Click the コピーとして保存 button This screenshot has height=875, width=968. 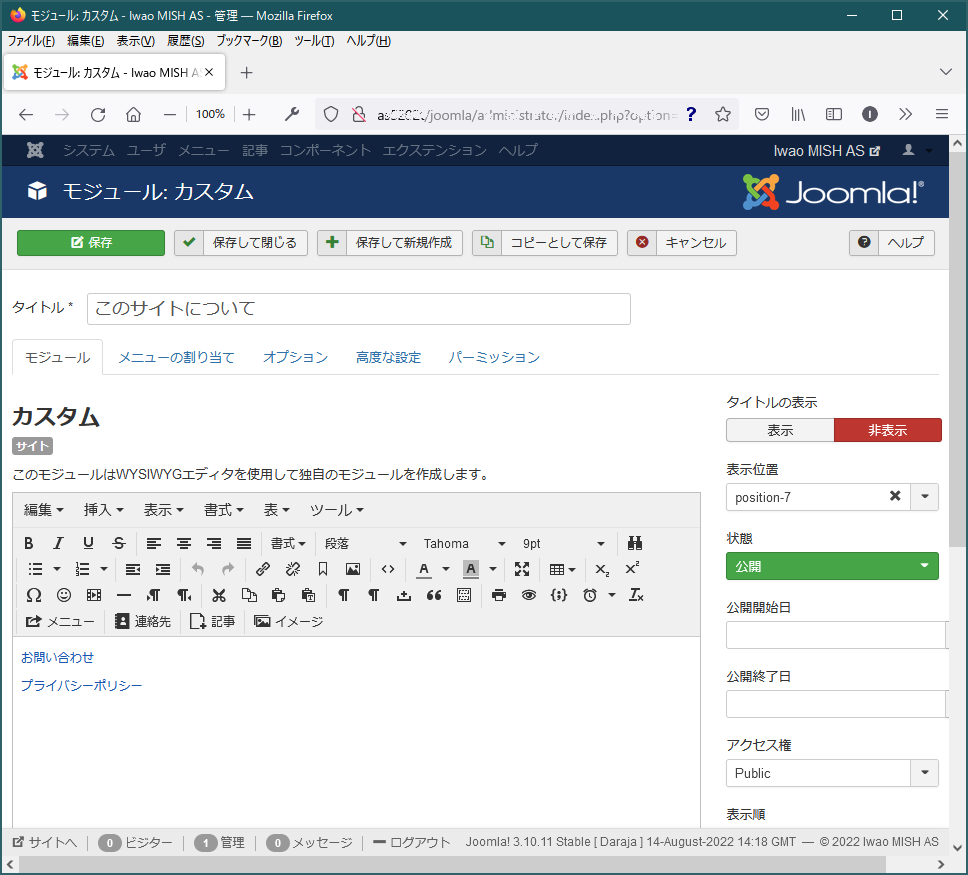coord(545,243)
